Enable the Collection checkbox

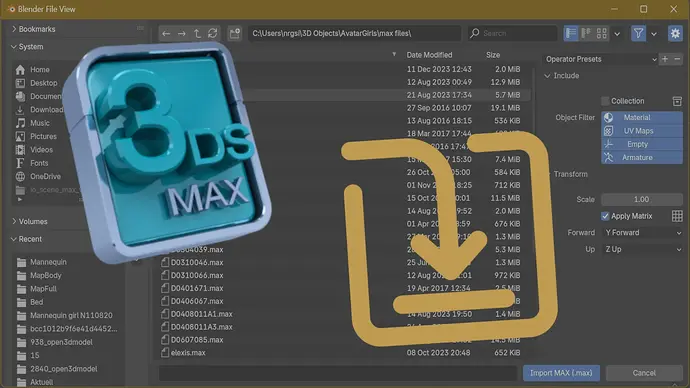606,101
